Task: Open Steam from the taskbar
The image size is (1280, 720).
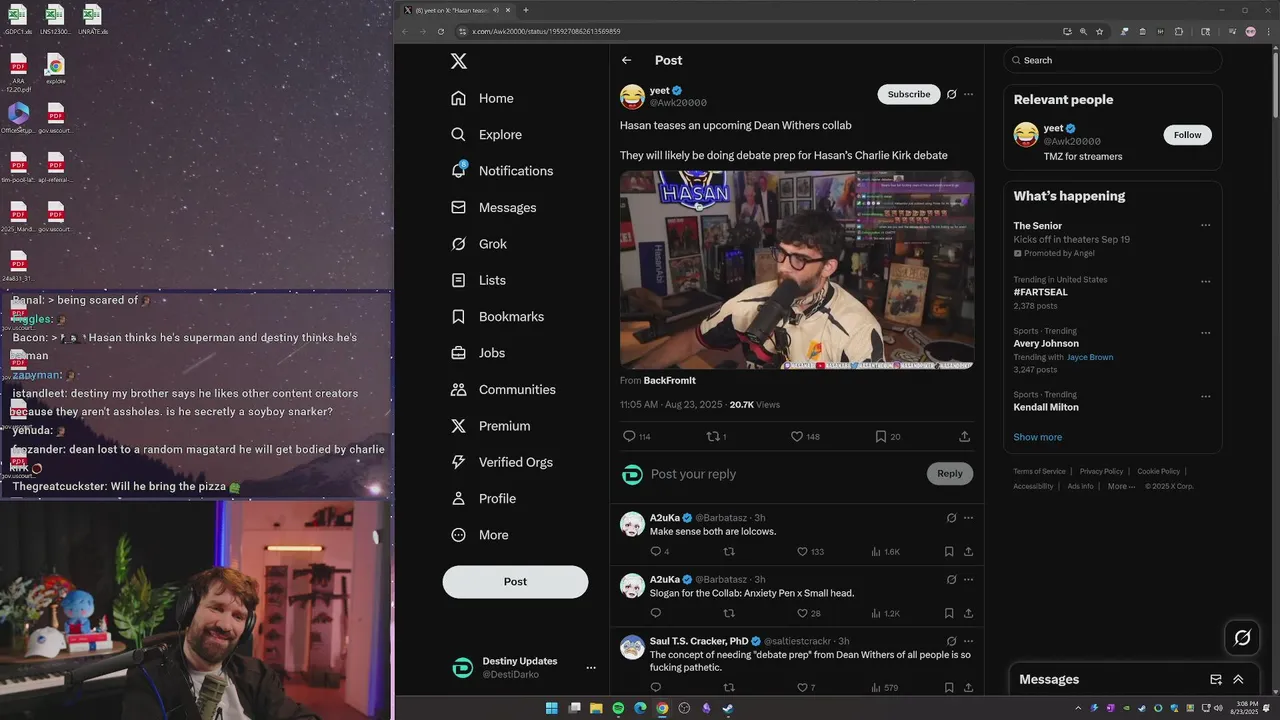Action: coord(728,708)
